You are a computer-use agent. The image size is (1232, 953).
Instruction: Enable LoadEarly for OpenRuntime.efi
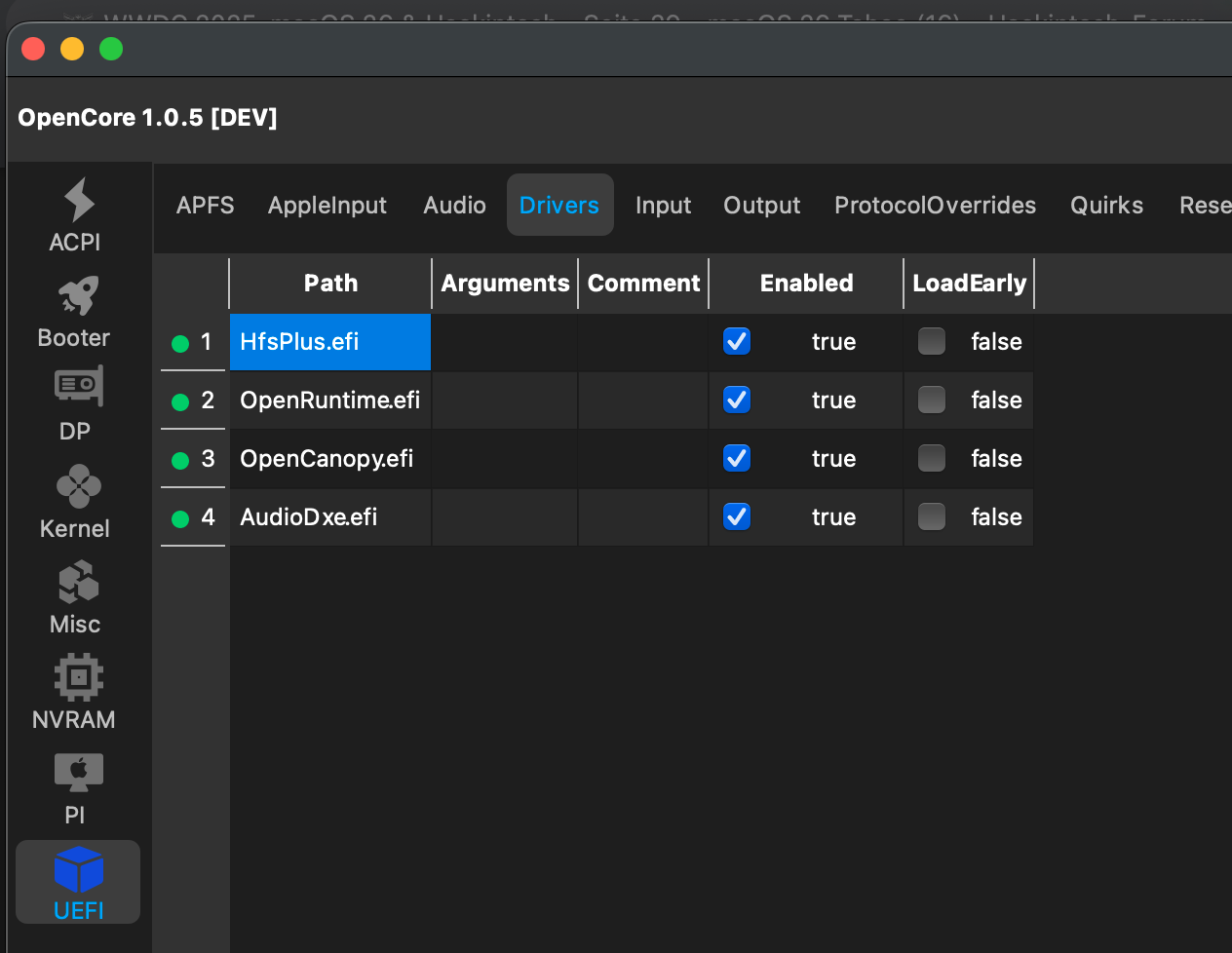[x=932, y=400]
